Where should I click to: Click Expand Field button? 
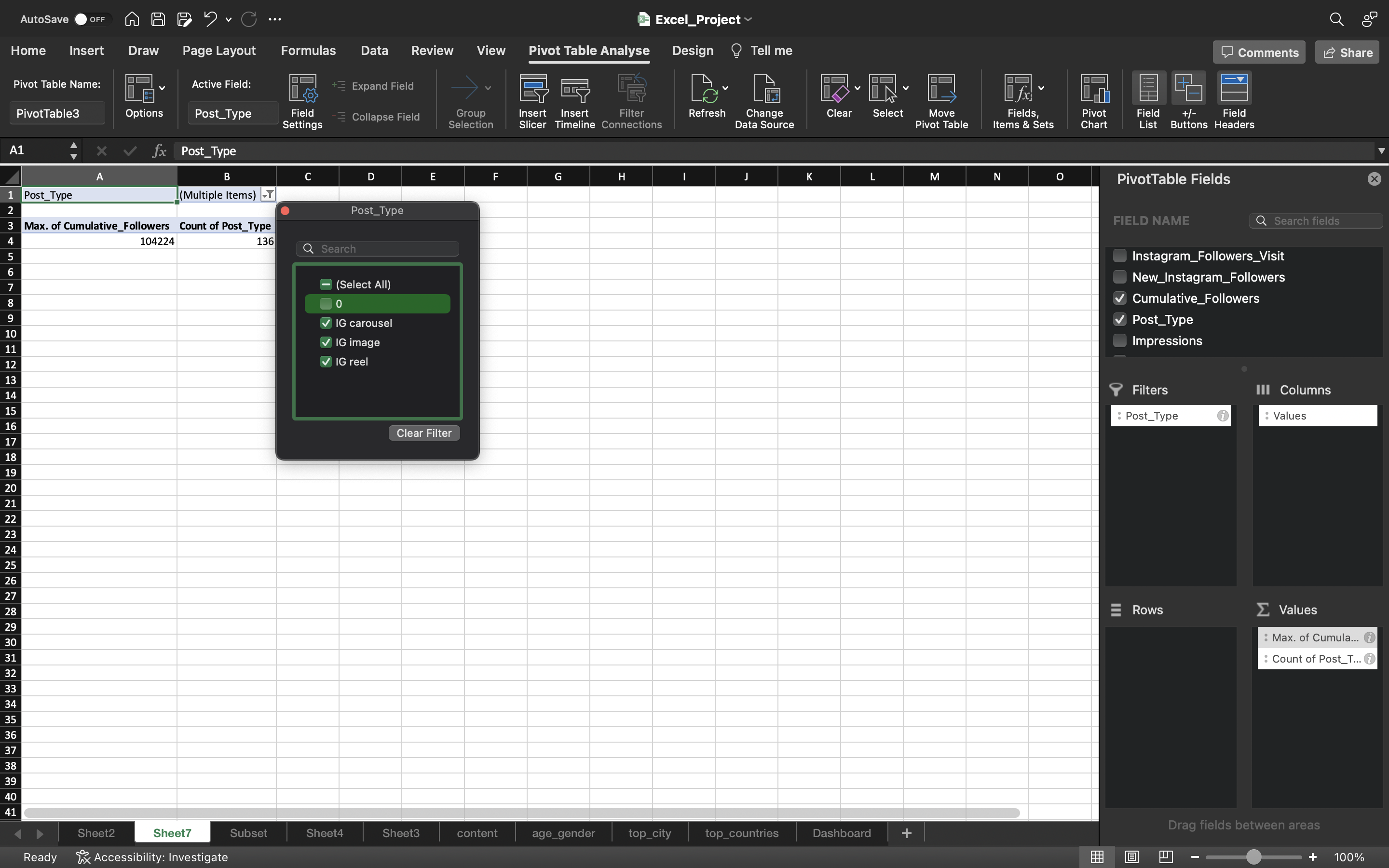click(x=373, y=86)
